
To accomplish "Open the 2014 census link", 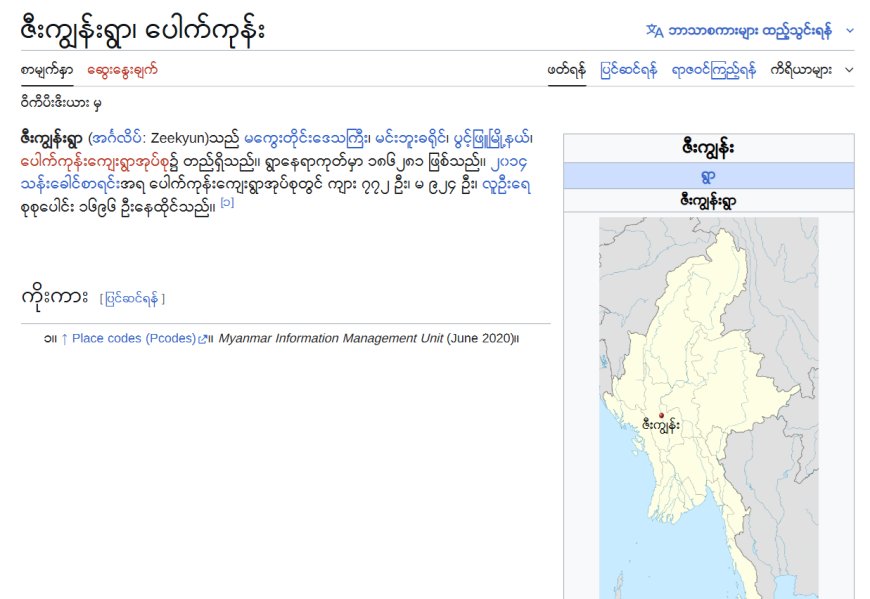I will 274,173.
